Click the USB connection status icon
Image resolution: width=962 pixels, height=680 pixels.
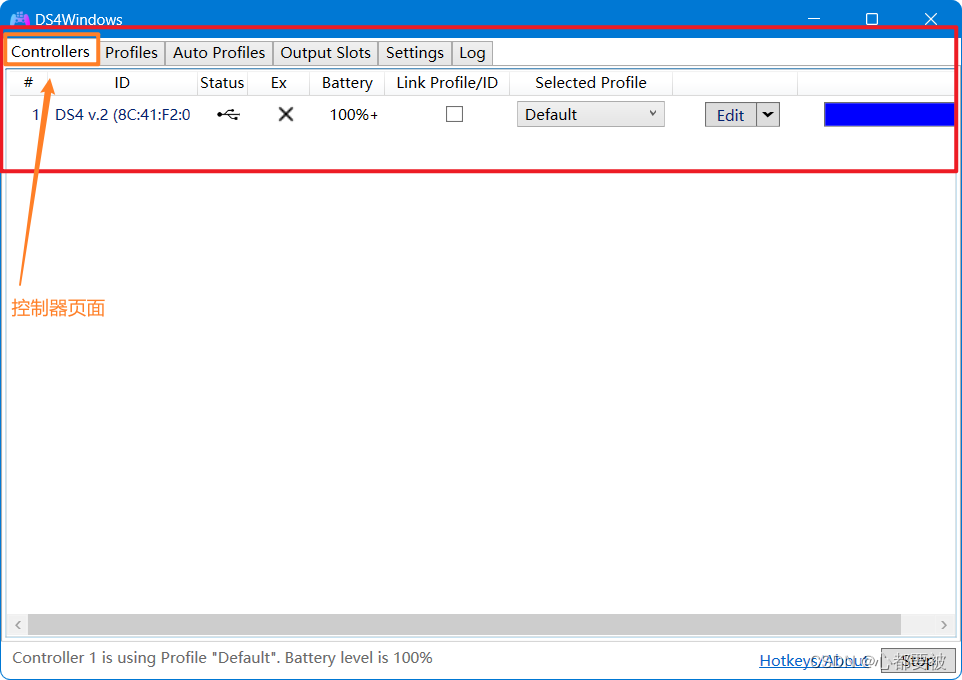click(x=228, y=114)
